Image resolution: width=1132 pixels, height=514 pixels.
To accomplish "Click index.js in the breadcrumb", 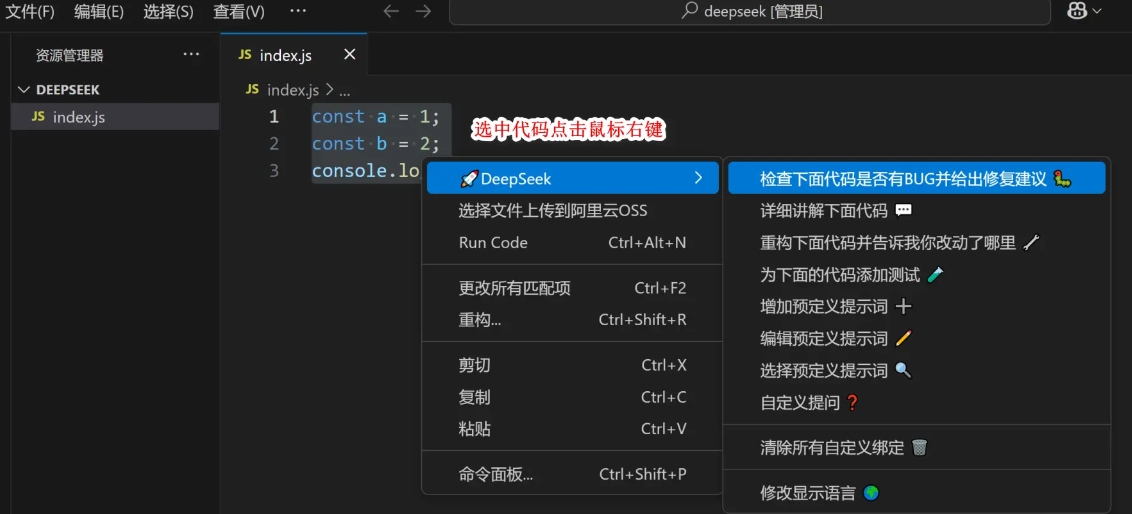I will click(x=292, y=90).
